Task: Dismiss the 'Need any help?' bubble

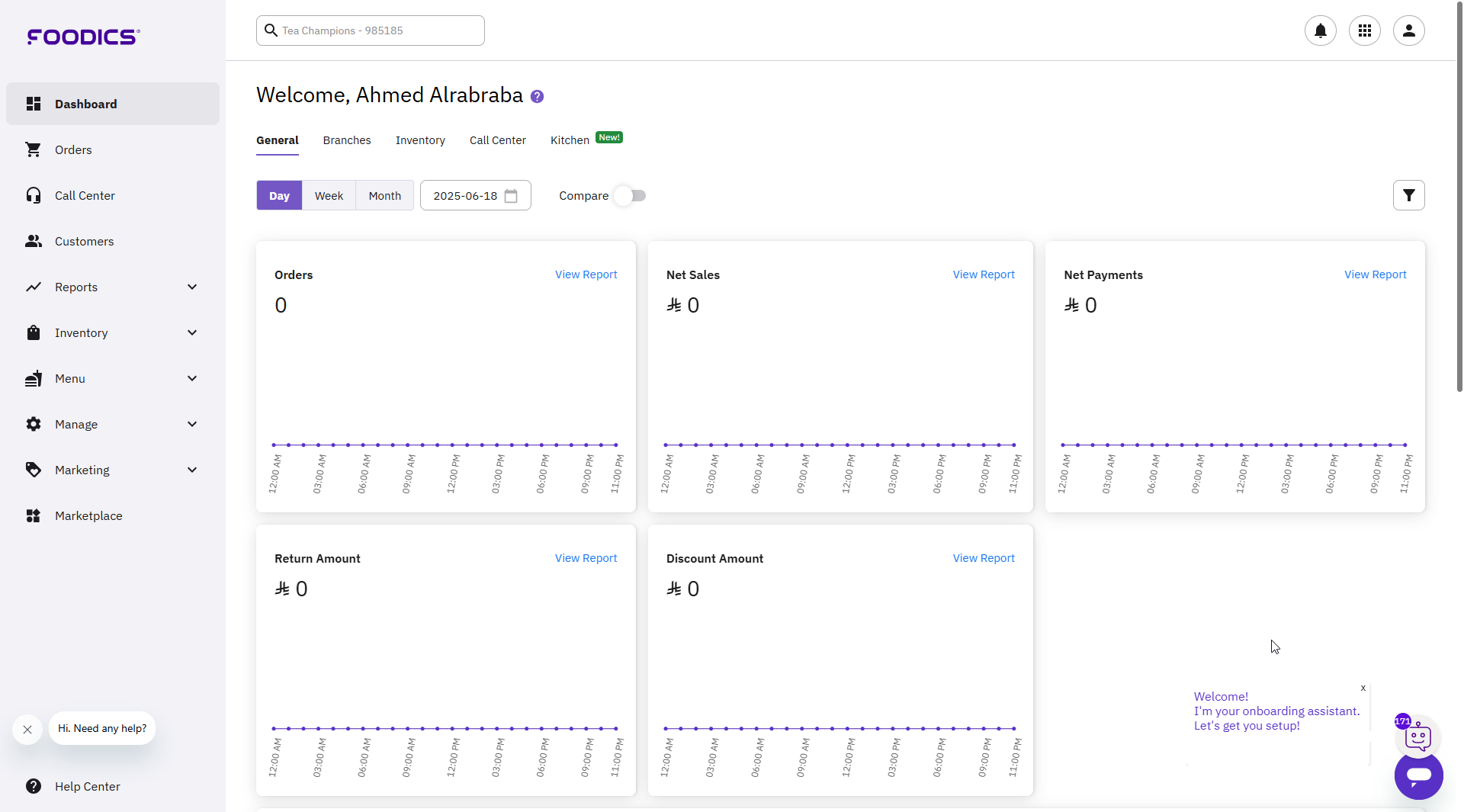Action: [x=27, y=730]
